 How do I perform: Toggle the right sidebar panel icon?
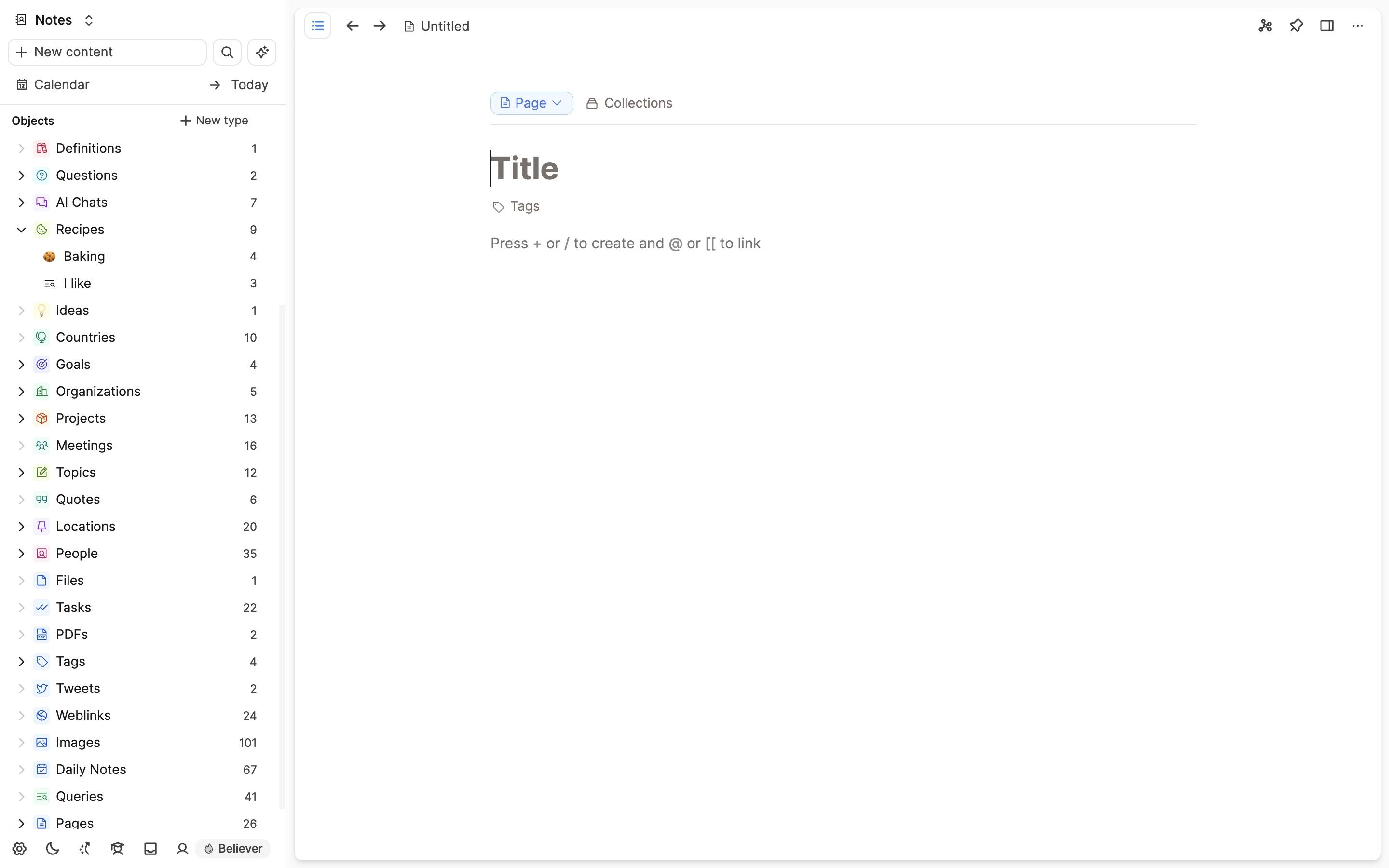(x=1327, y=26)
